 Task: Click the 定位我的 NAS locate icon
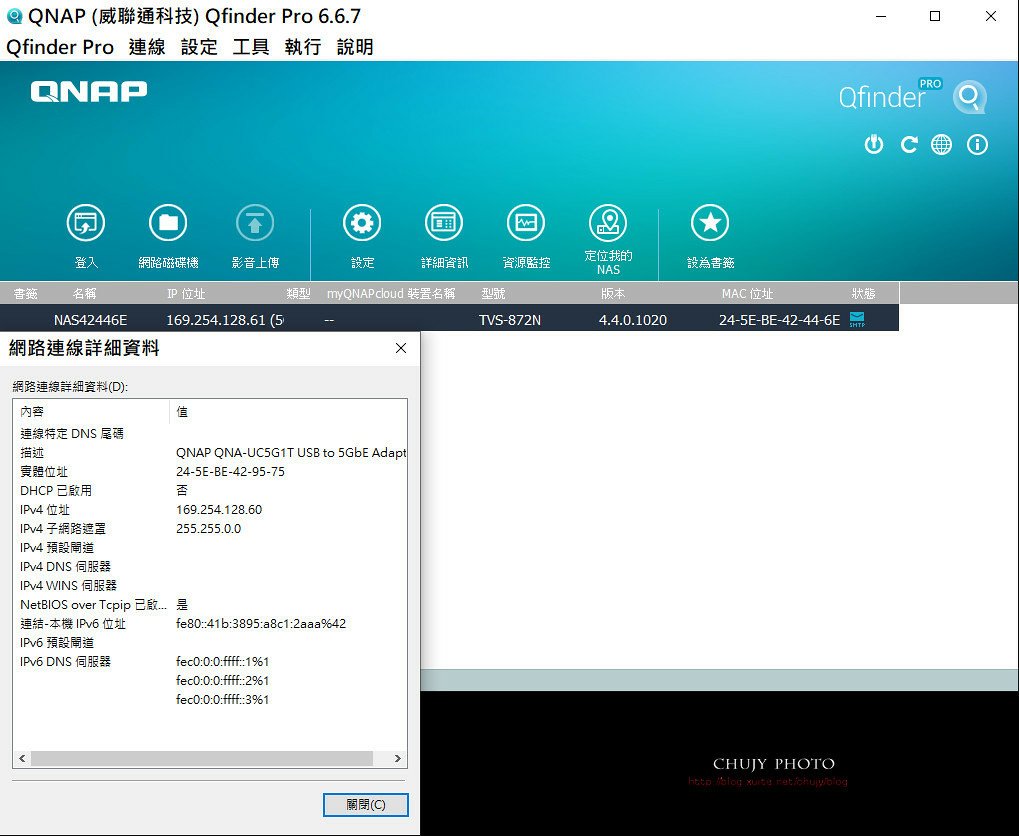[x=608, y=223]
